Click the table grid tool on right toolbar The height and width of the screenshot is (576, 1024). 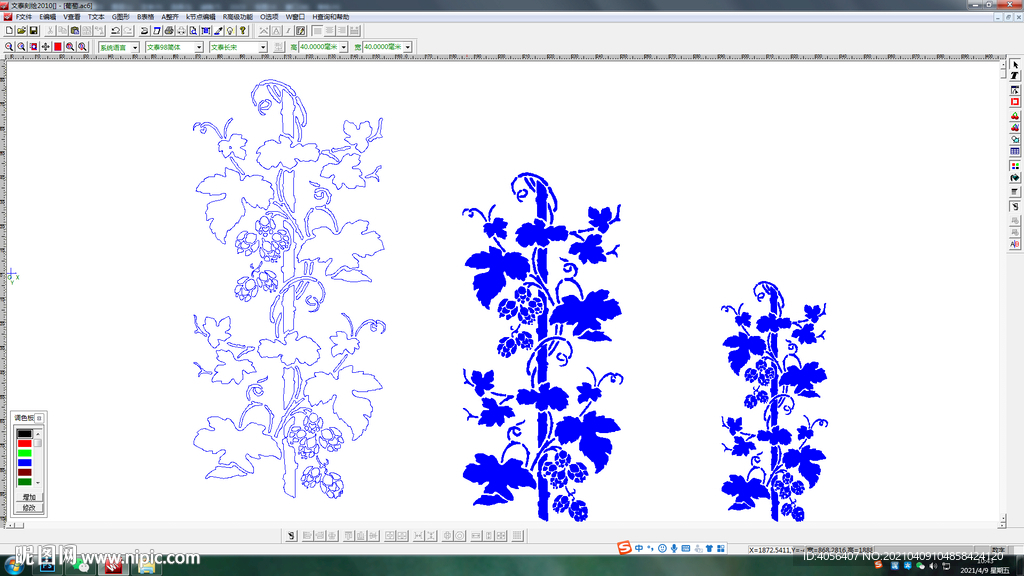point(1015,151)
